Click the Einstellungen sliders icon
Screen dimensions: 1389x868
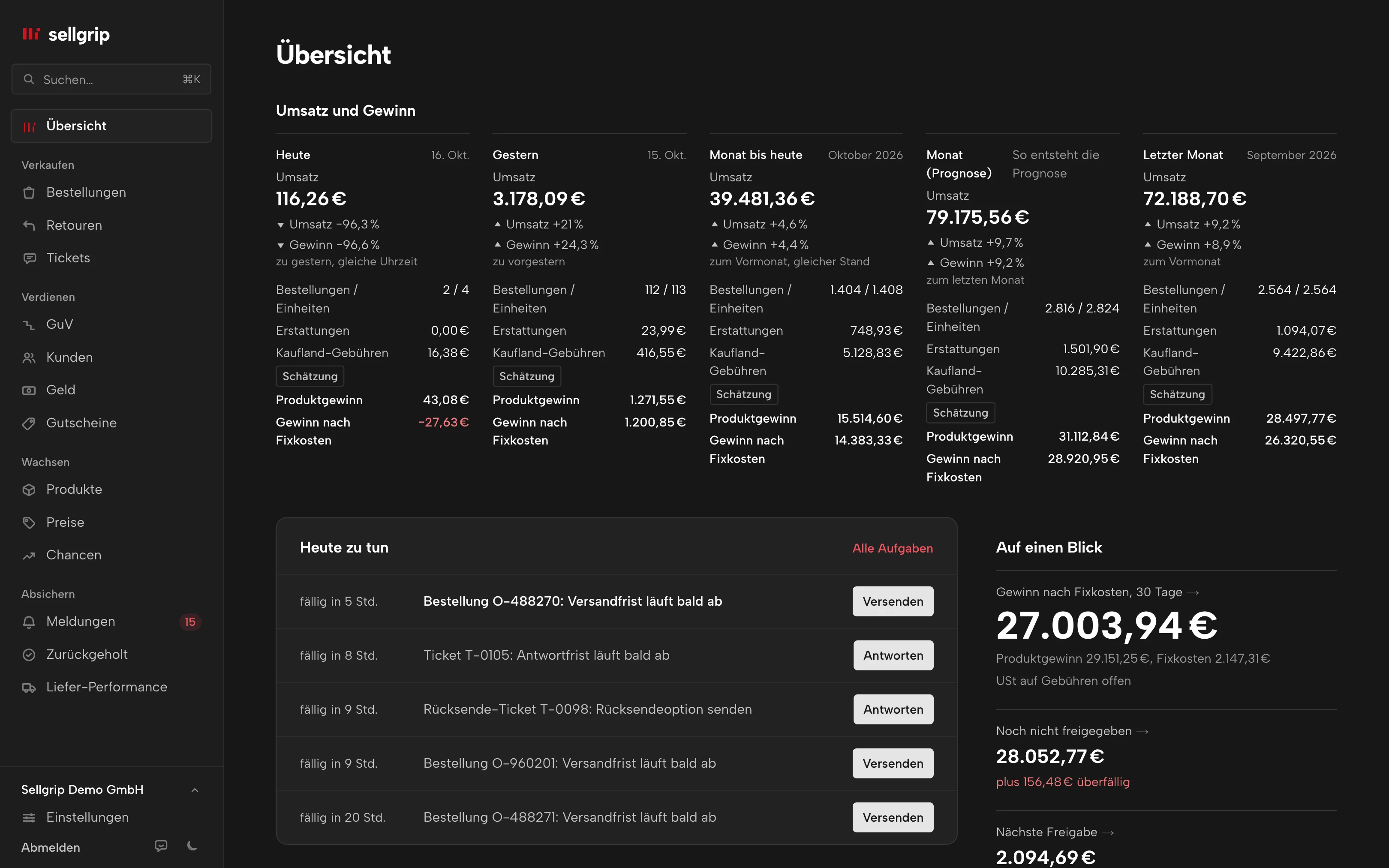[29, 817]
